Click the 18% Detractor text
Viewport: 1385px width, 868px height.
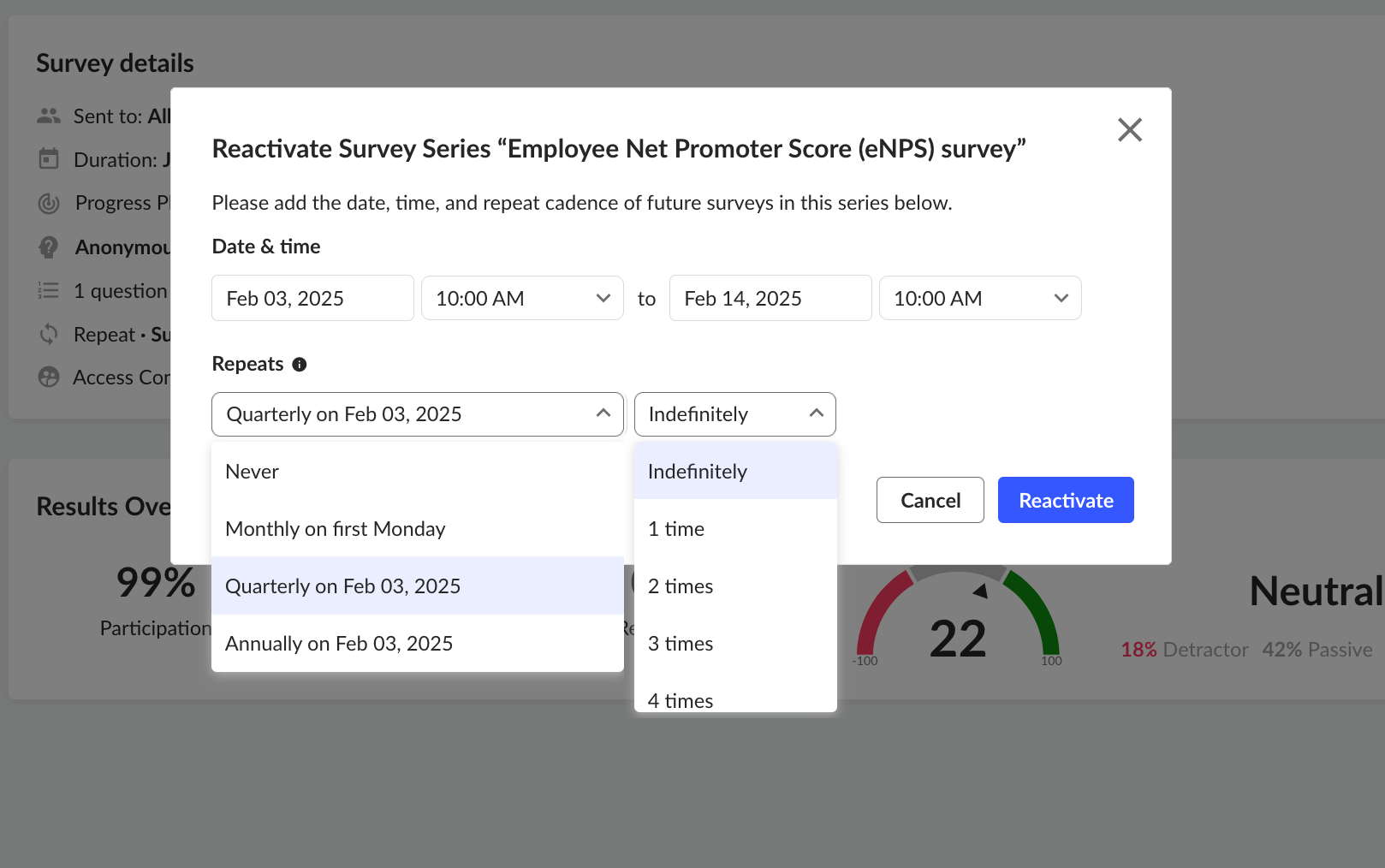1185,650
